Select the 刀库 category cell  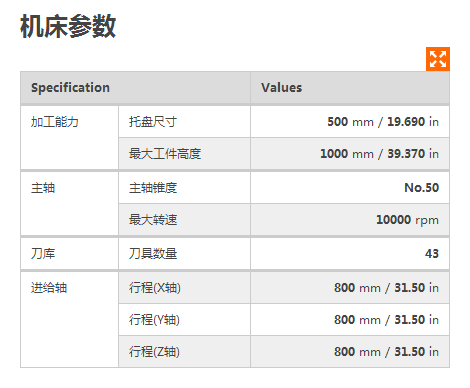pyautogui.click(x=69, y=254)
